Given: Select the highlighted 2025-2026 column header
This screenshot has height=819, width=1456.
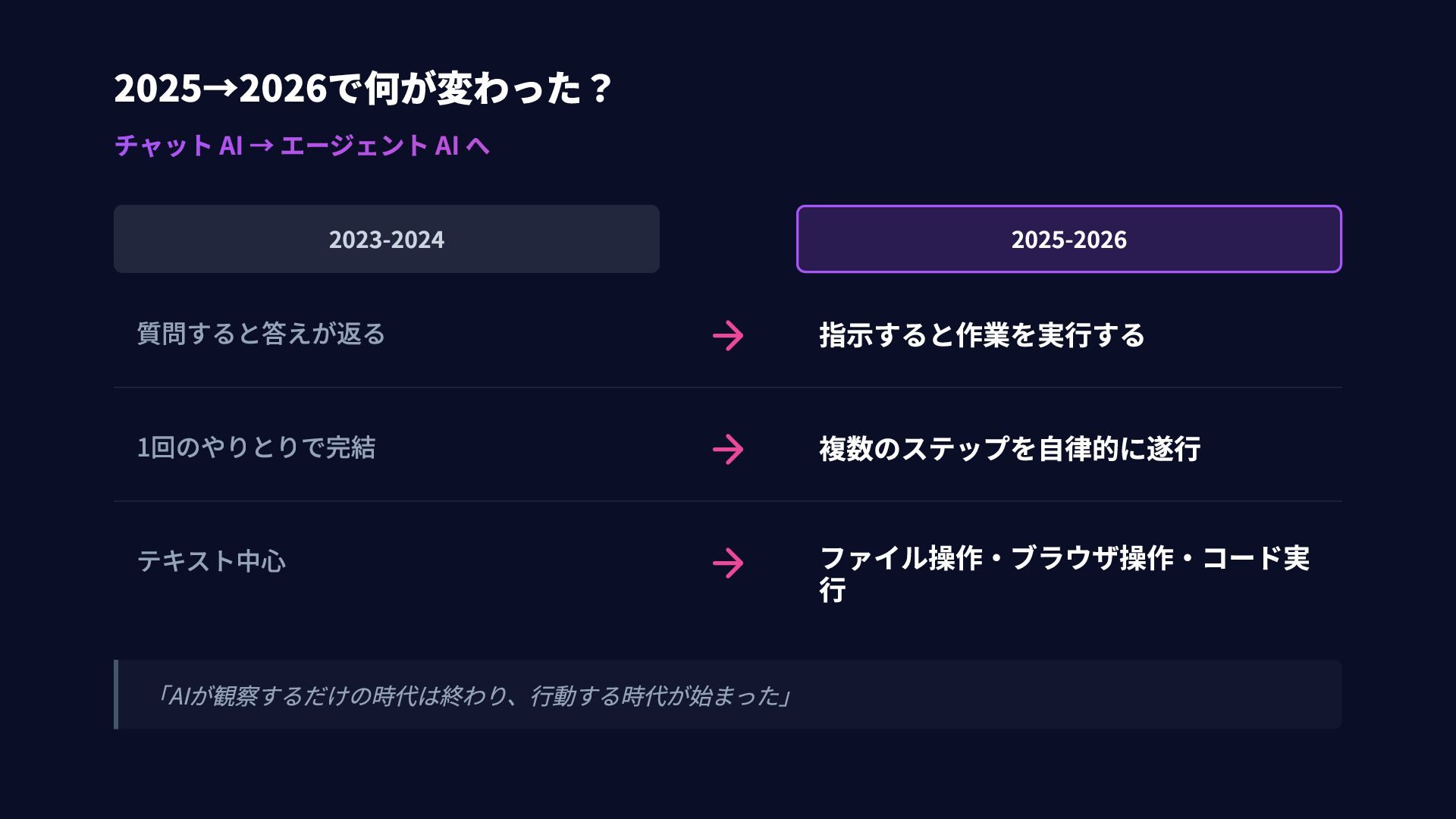Looking at the screenshot, I should [x=1068, y=239].
